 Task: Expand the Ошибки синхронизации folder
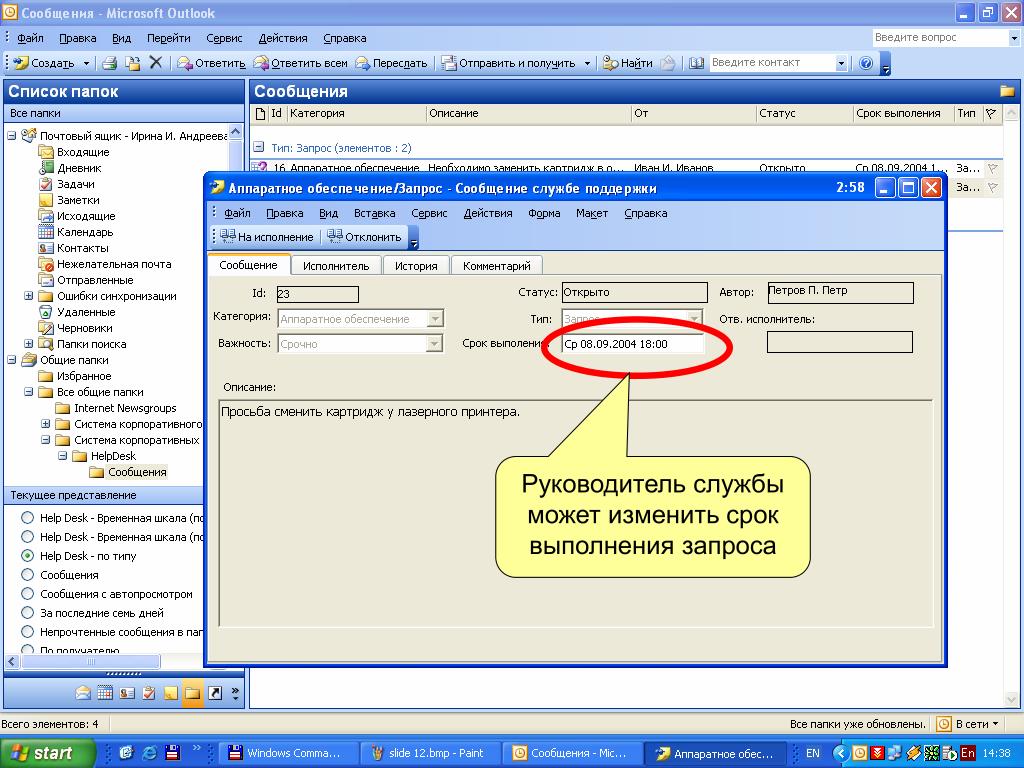29,296
